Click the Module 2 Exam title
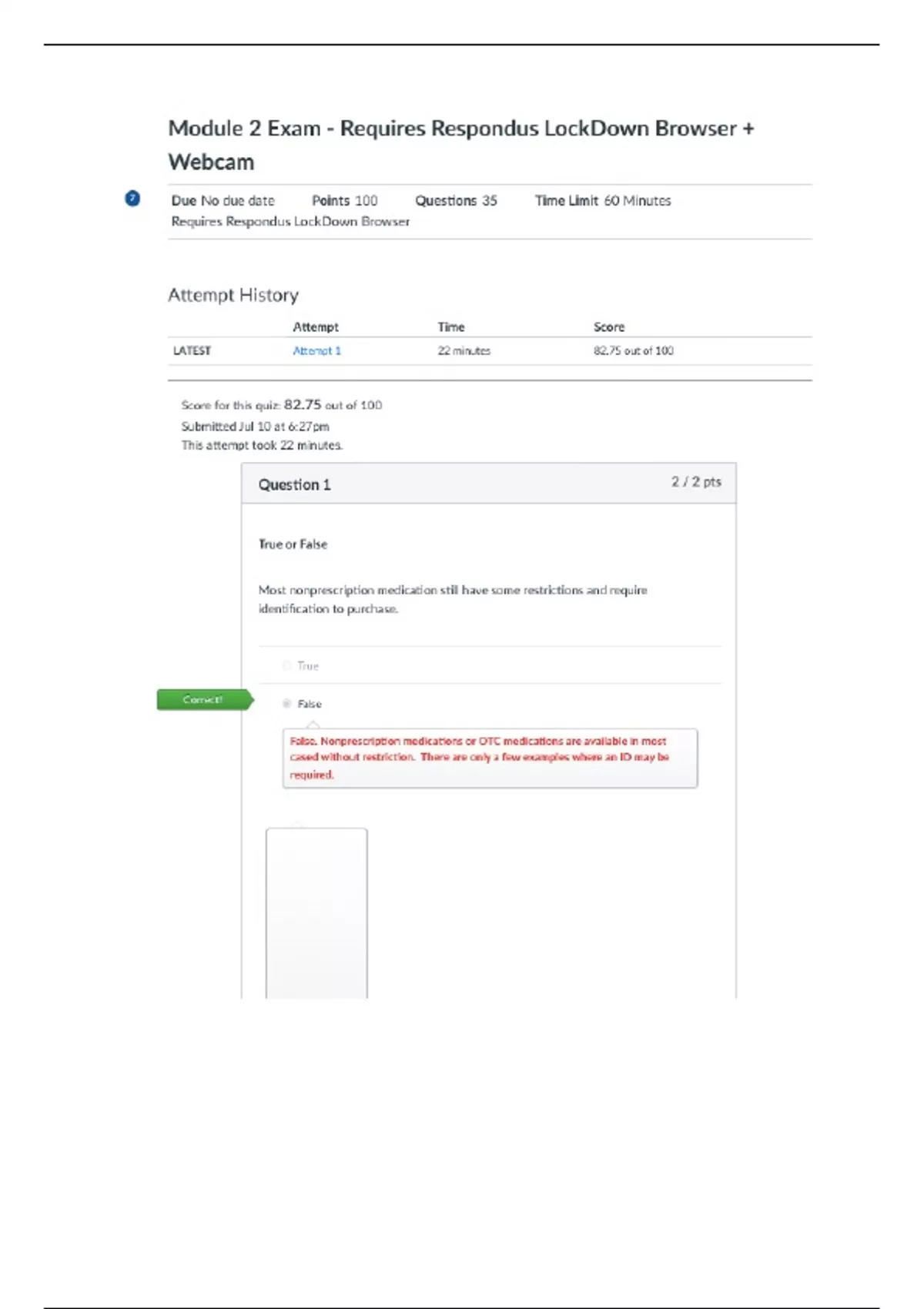Screen dimensions: 924x1309 pos(460,145)
